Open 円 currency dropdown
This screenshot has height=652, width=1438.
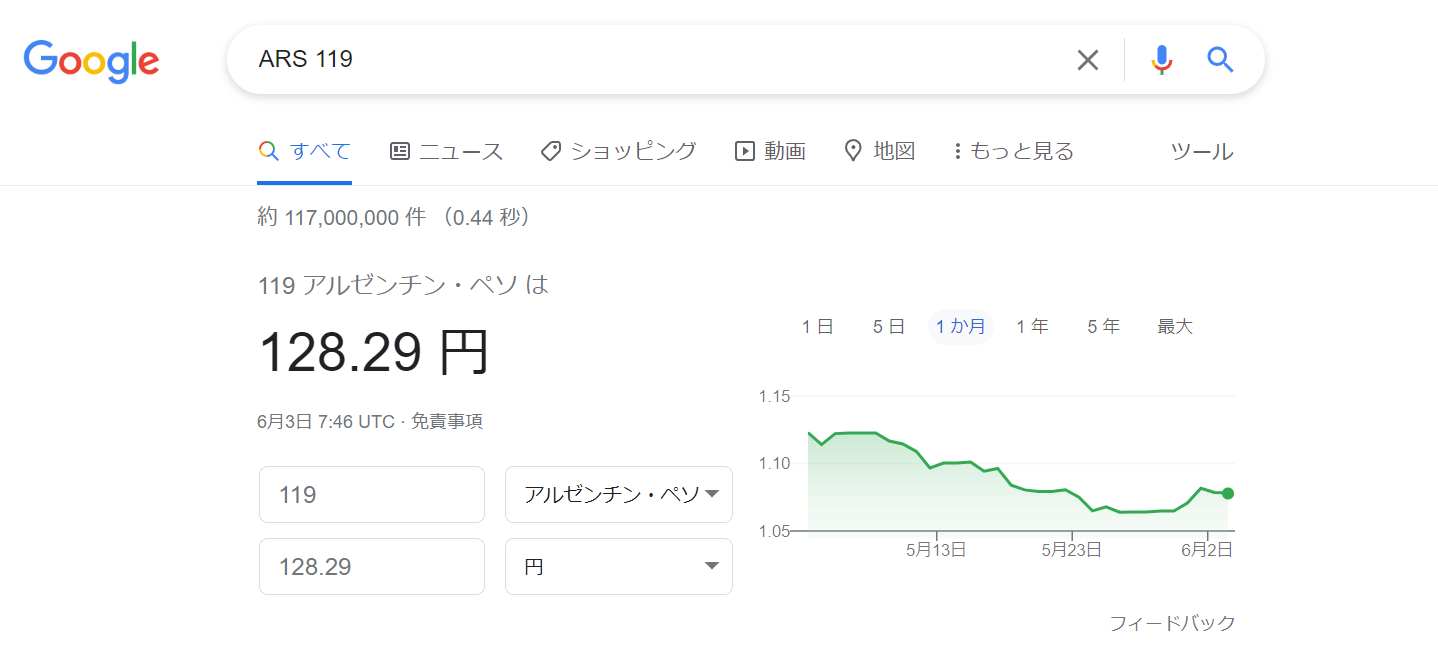click(619, 566)
